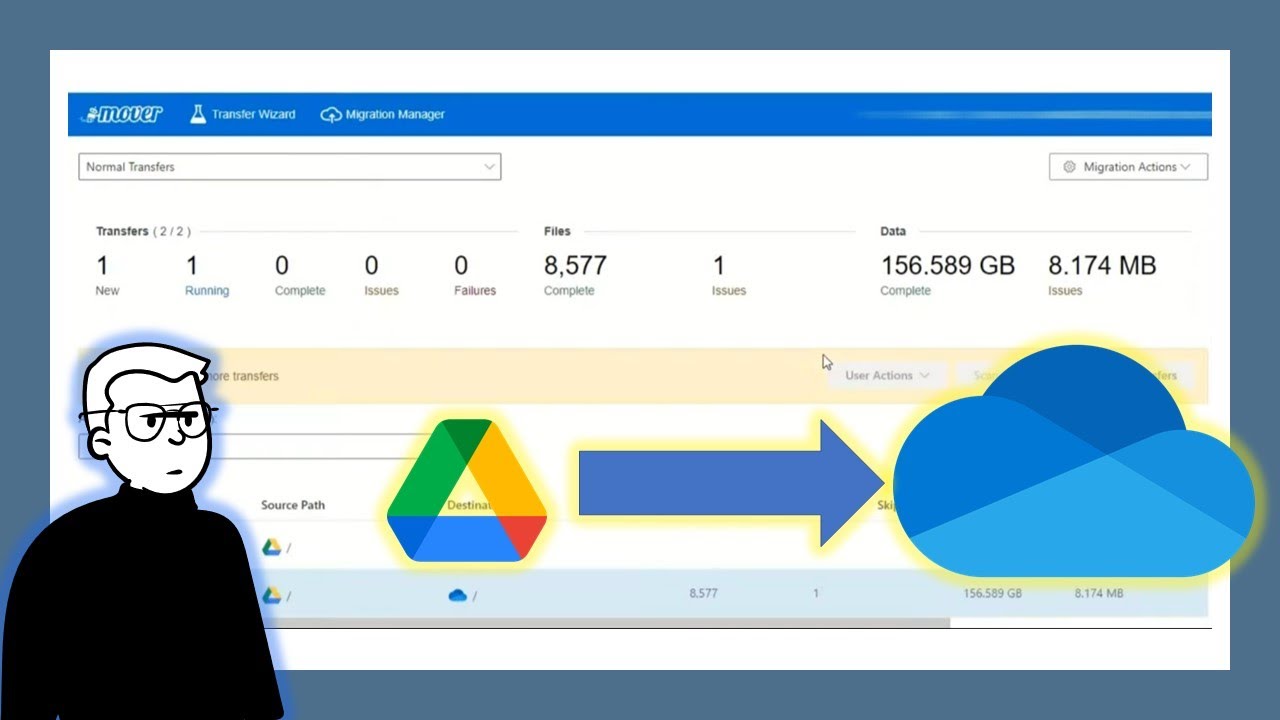The height and width of the screenshot is (720, 1280).
Task: Click the Google Drive icon in first row
Action: (271, 547)
